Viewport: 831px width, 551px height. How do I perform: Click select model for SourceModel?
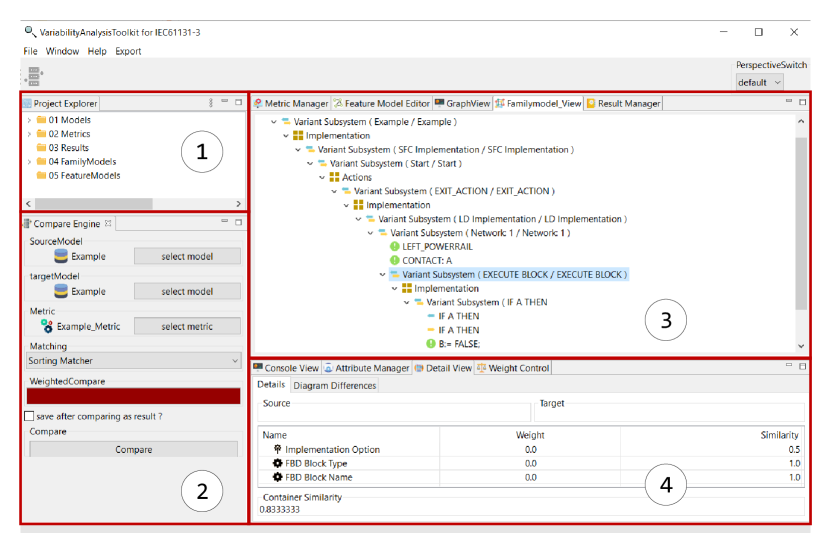[x=187, y=256]
